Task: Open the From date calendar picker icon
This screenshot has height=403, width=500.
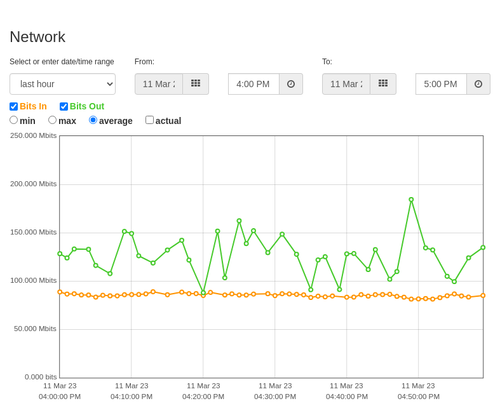Action: pos(196,84)
